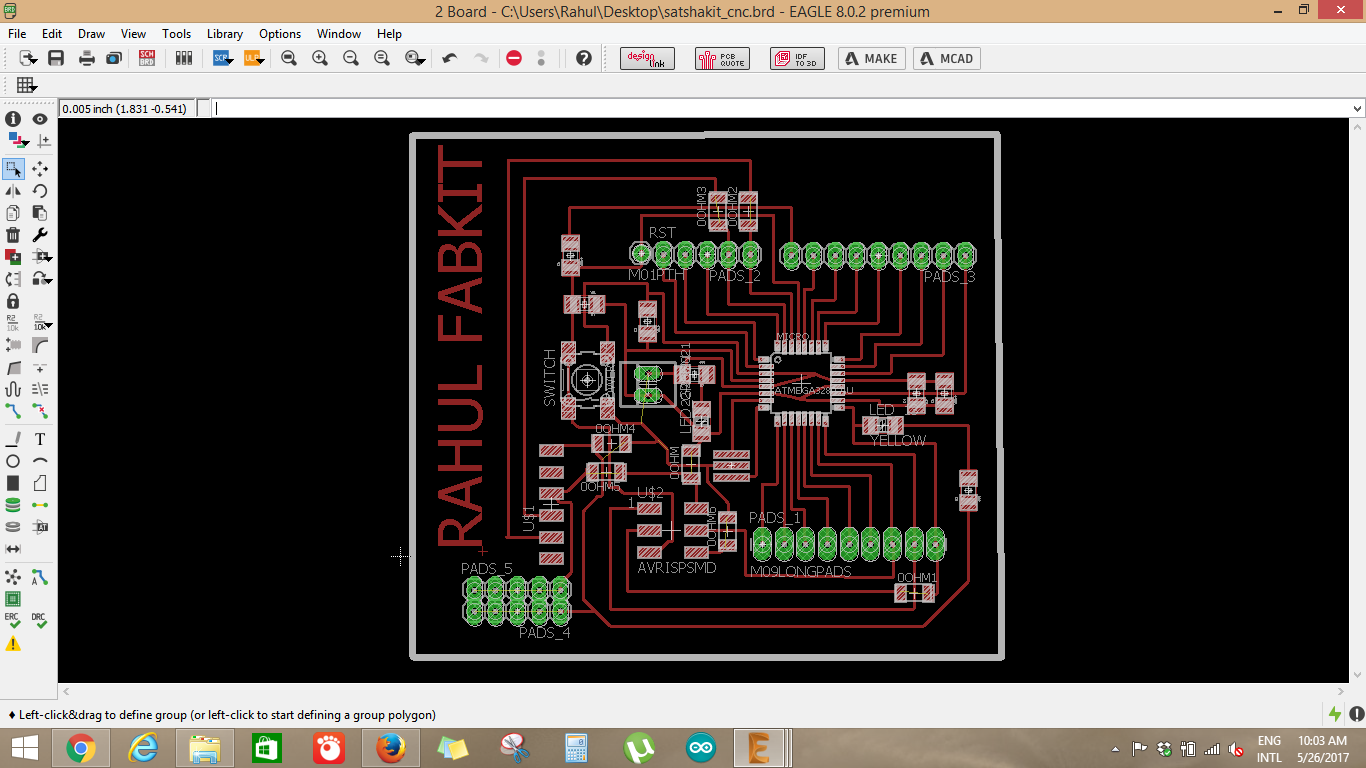Expand the command line history dropdown
Viewport: 1366px width, 768px height.
[1357, 108]
